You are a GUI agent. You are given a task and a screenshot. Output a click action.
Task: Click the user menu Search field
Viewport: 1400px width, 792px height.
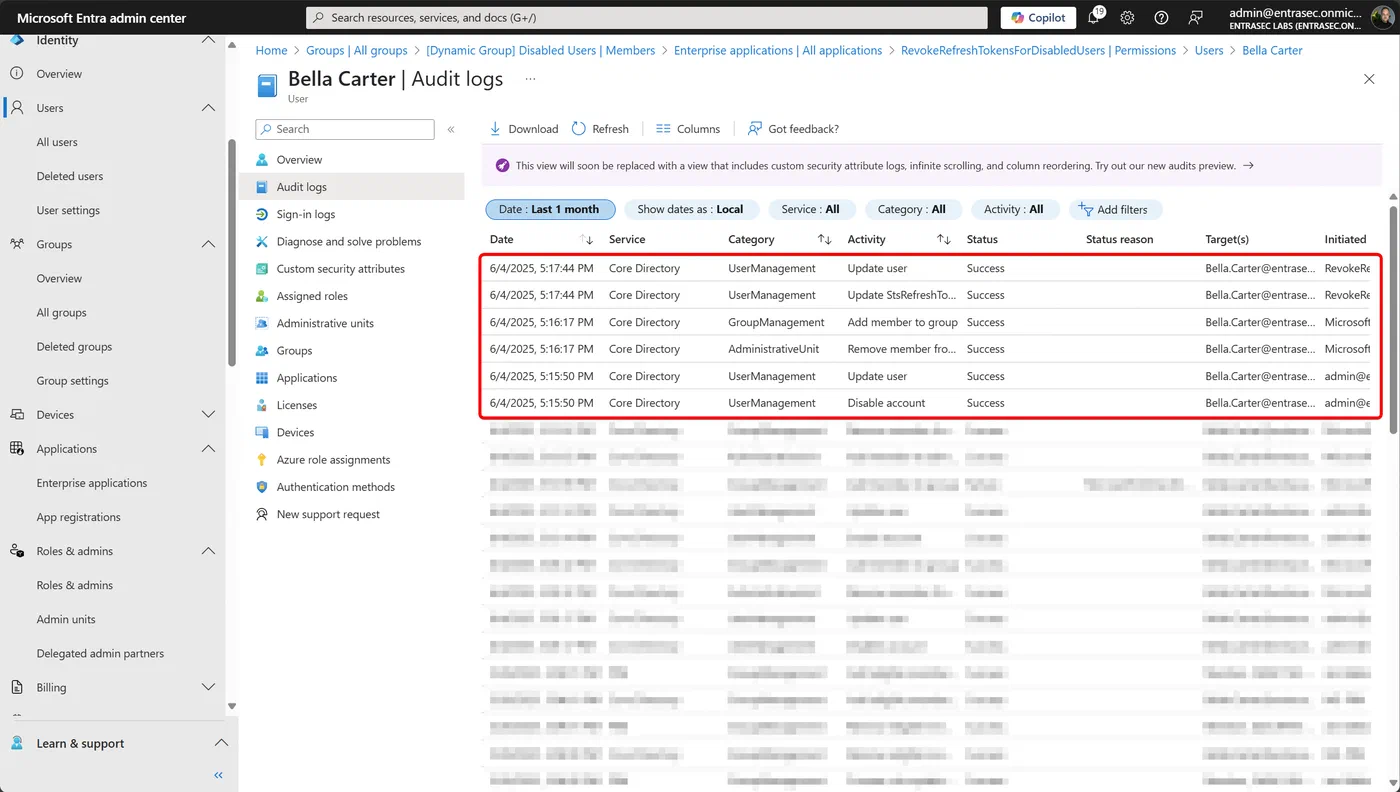[345, 129]
